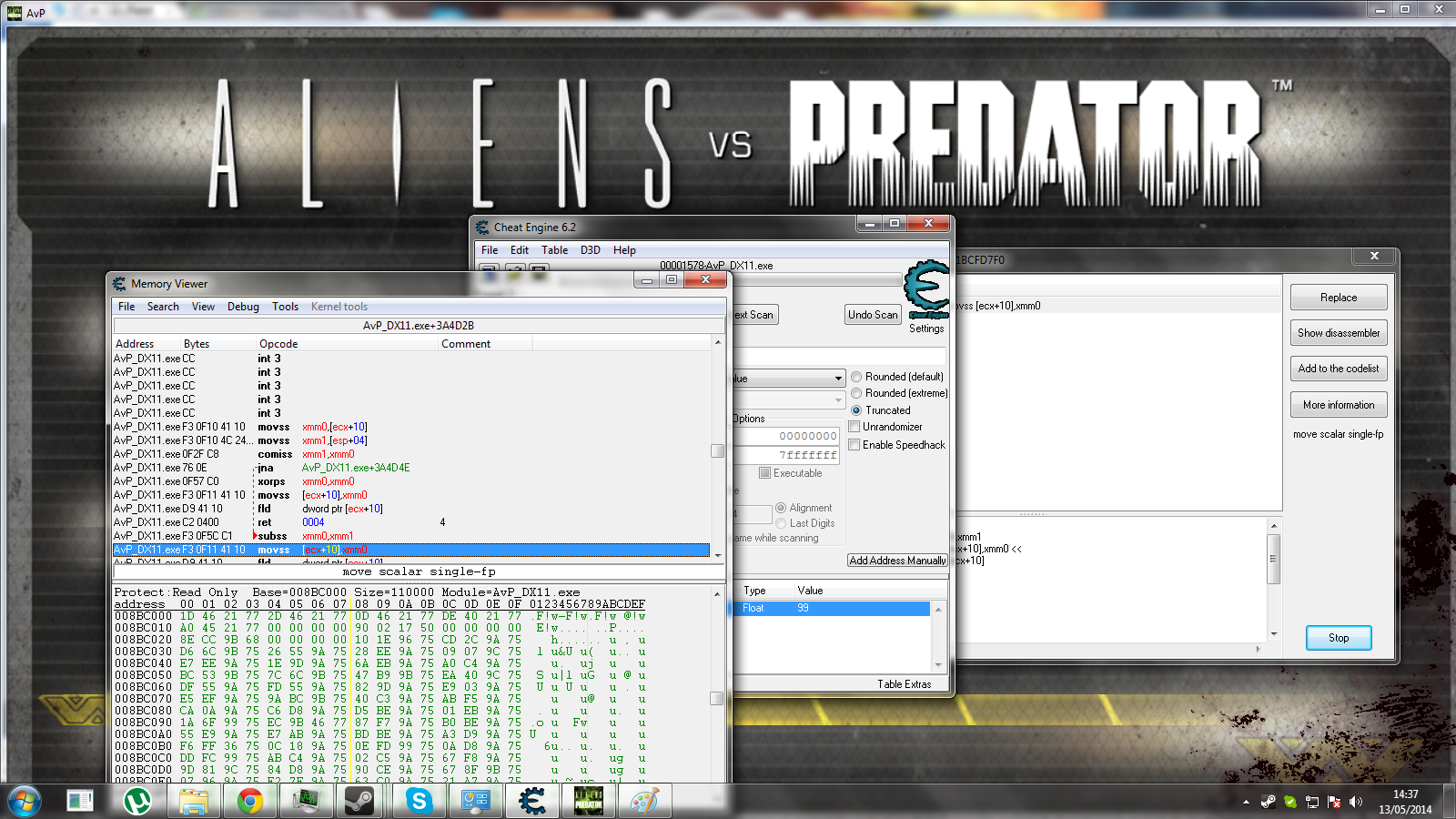Open Memory Viewer View menu
This screenshot has height=819, width=1456.
pyautogui.click(x=203, y=307)
